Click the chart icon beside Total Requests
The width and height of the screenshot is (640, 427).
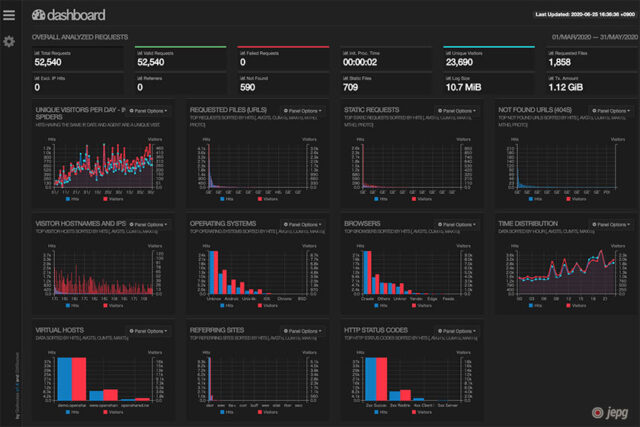(x=36, y=50)
